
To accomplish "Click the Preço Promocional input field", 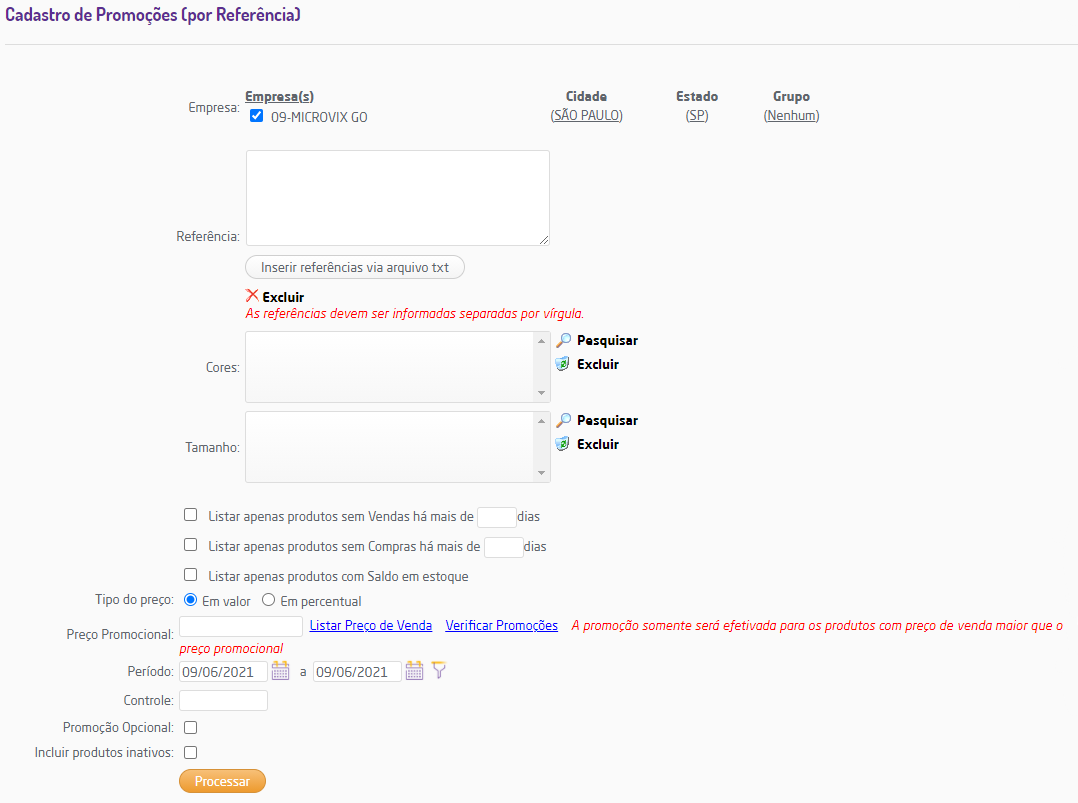I will [x=241, y=627].
